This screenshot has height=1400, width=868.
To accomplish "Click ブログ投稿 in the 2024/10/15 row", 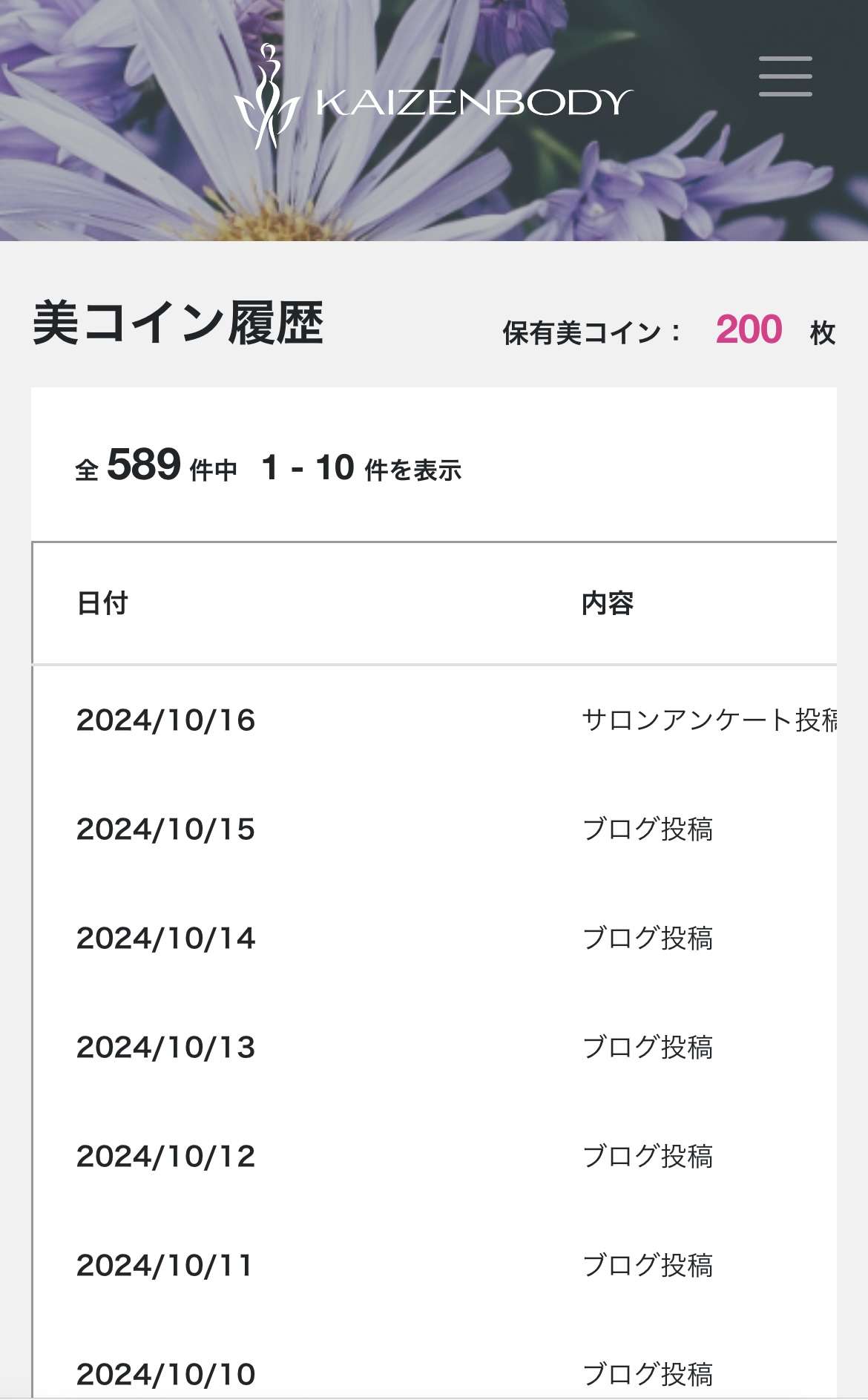I will click(x=648, y=829).
